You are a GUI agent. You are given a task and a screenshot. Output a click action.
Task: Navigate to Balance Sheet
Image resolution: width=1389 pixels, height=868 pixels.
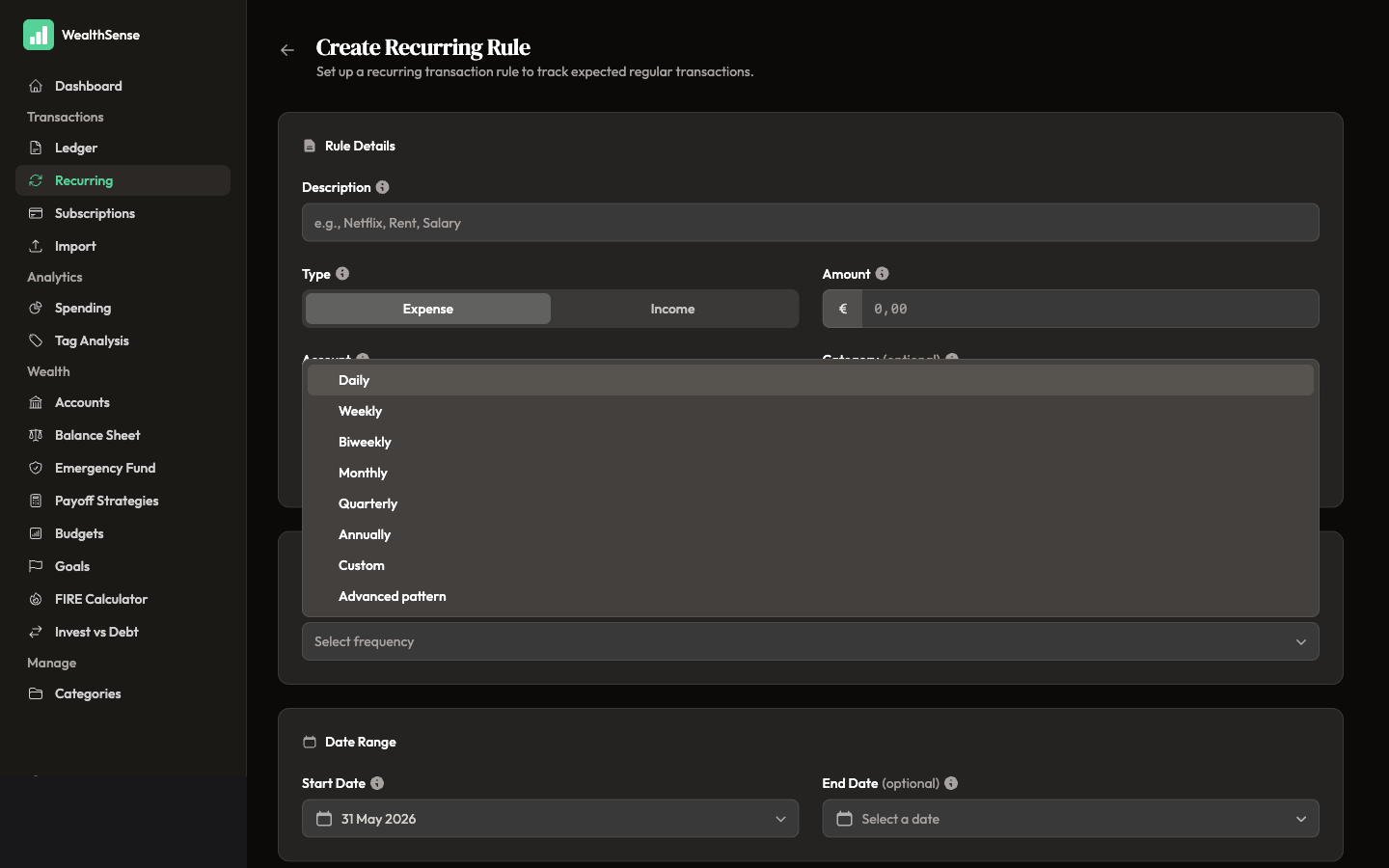tap(123, 435)
